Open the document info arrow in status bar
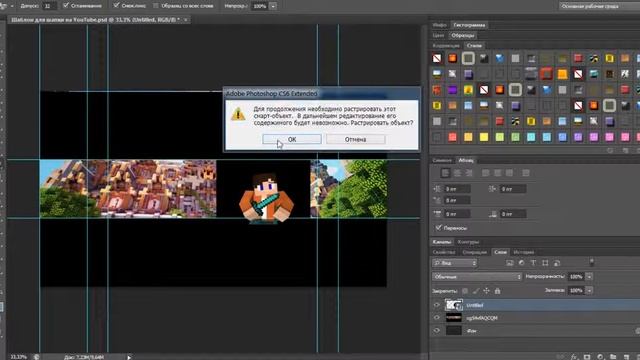 (129, 357)
